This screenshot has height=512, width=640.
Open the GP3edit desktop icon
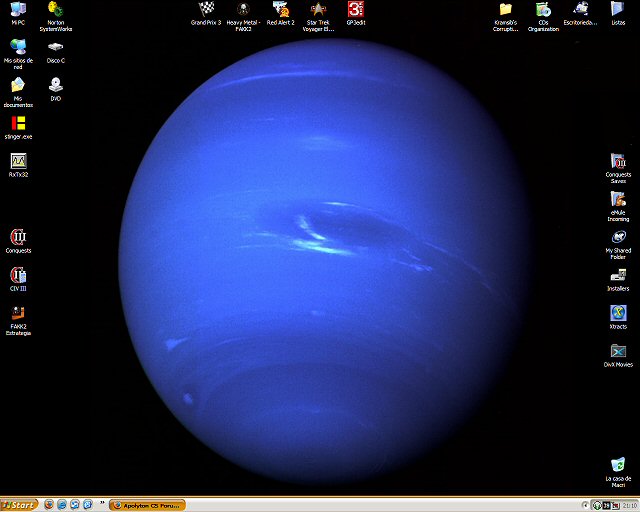(x=355, y=10)
